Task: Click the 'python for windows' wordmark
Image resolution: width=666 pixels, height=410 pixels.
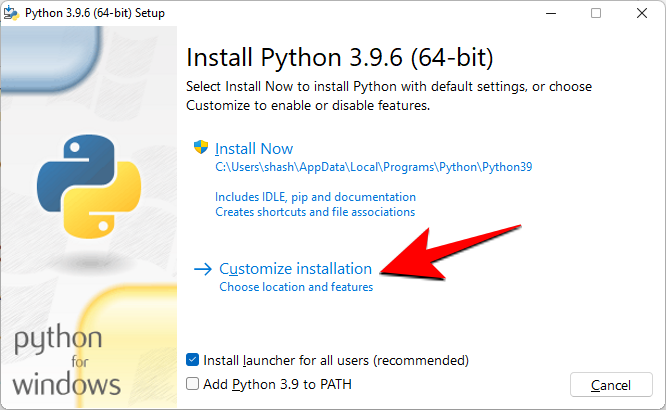Action: coord(67,361)
